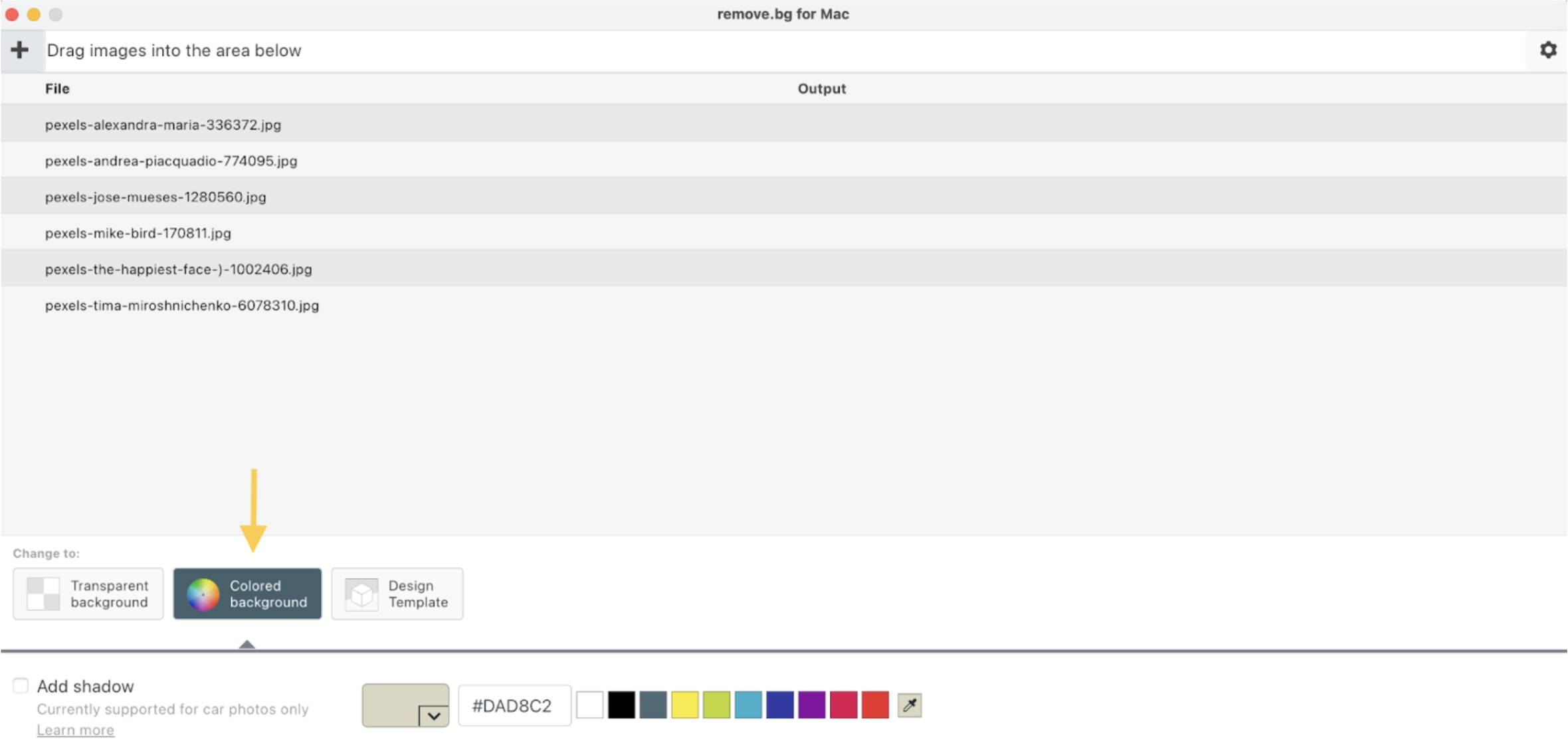This screenshot has height=753, width=1568.
Task: Click the cube icon for Design Template
Action: coord(361,594)
